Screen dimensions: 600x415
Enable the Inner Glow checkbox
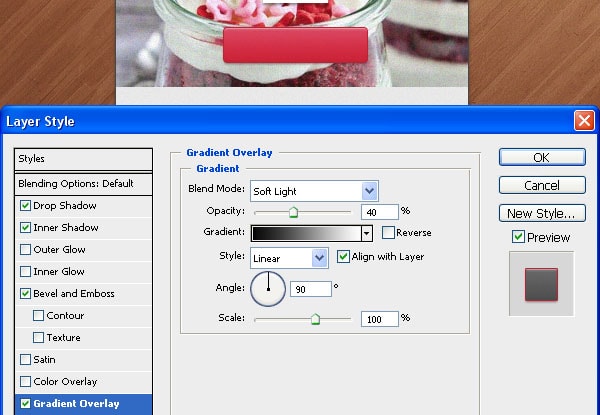click(x=25, y=272)
